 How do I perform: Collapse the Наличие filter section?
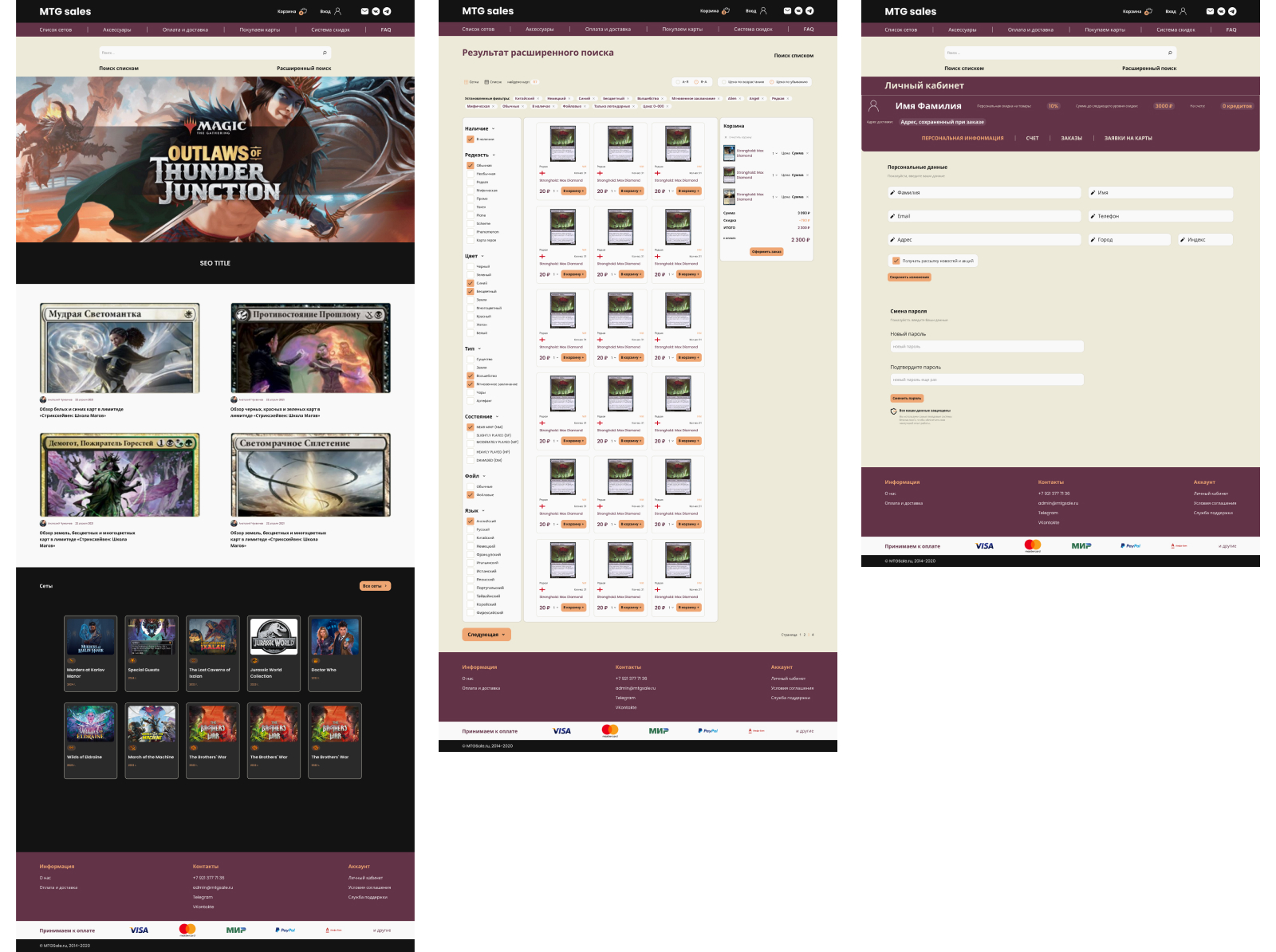[x=493, y=128]
